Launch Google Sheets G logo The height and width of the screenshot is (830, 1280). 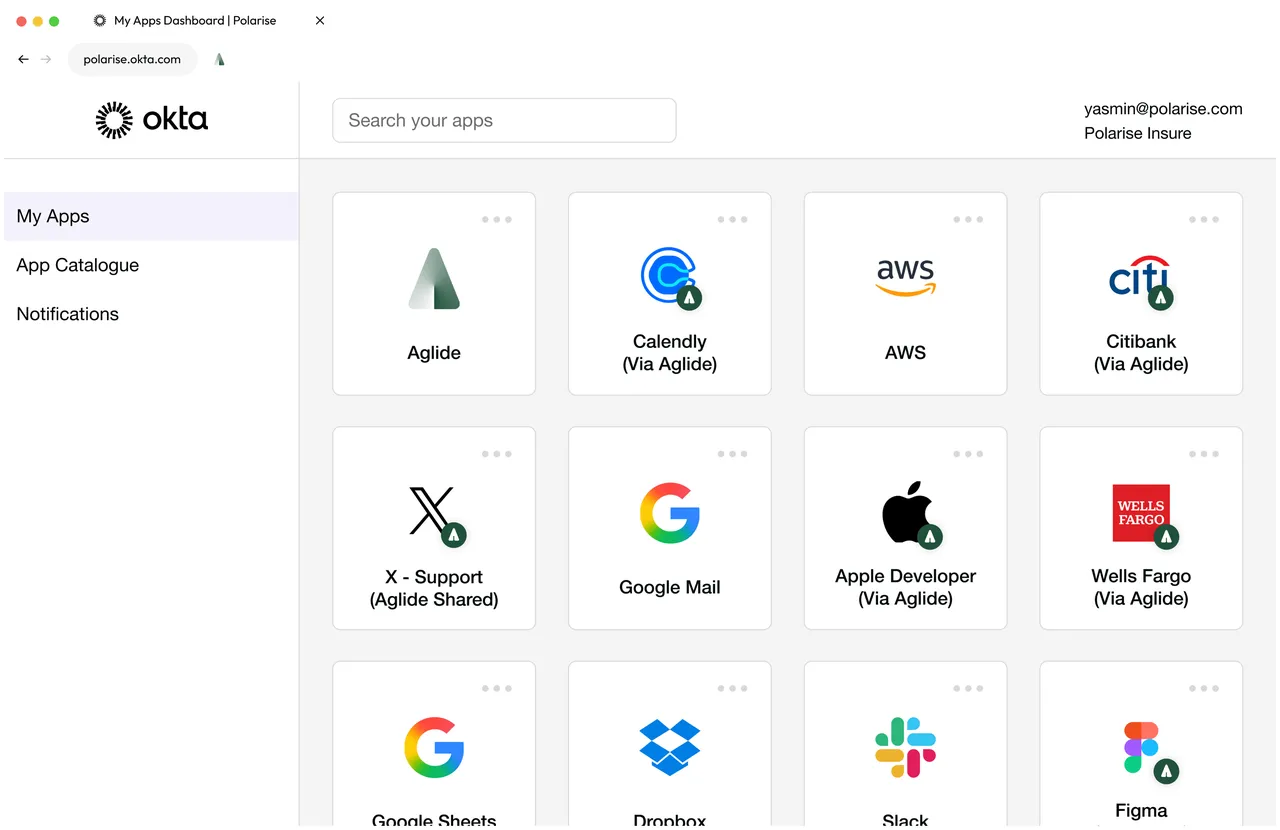click(x=434, y=747)
